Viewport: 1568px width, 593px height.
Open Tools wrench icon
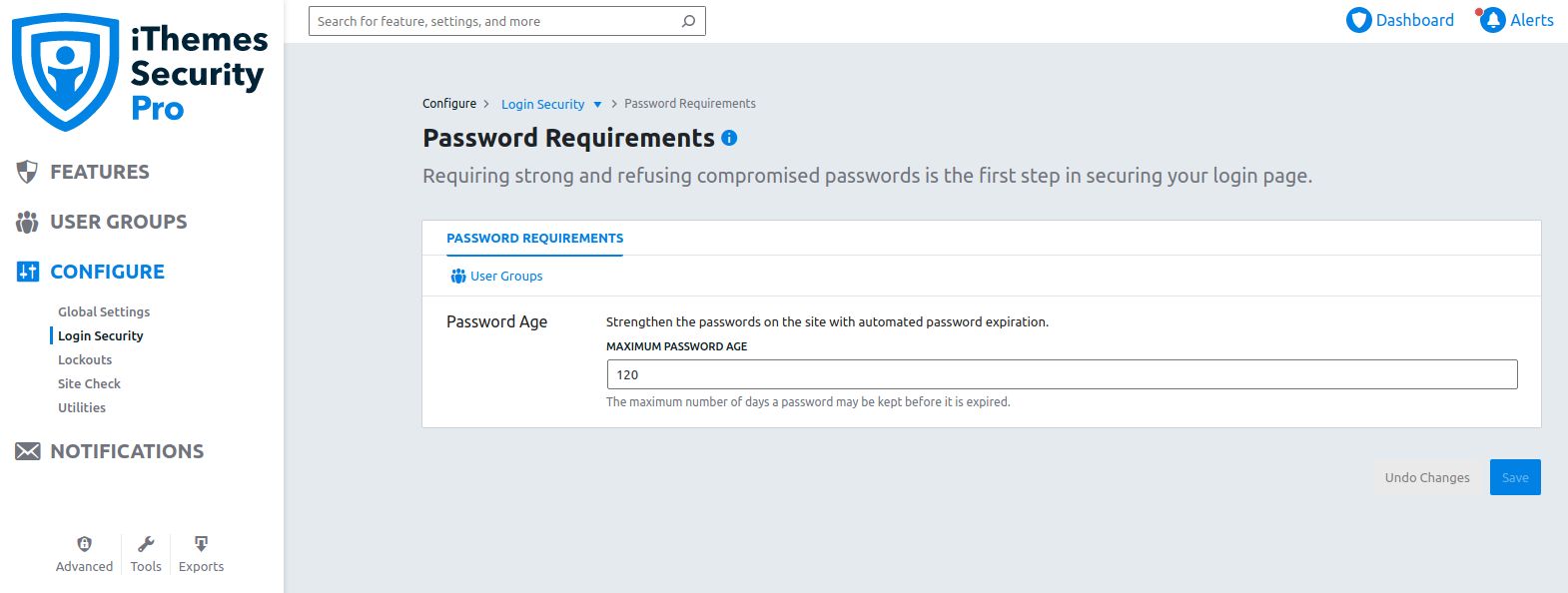coord(146,544)
